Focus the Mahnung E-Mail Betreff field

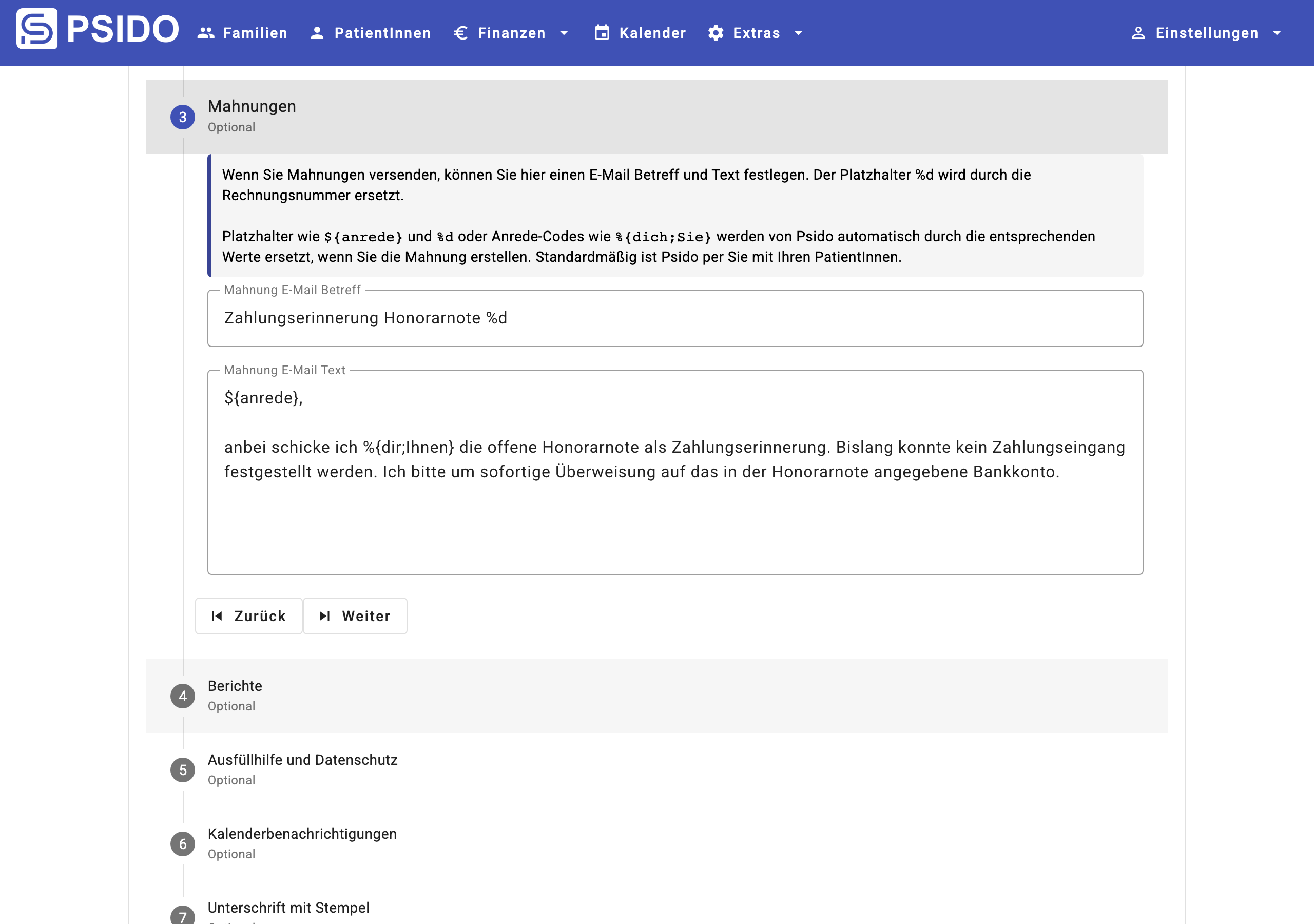point(674,318)
